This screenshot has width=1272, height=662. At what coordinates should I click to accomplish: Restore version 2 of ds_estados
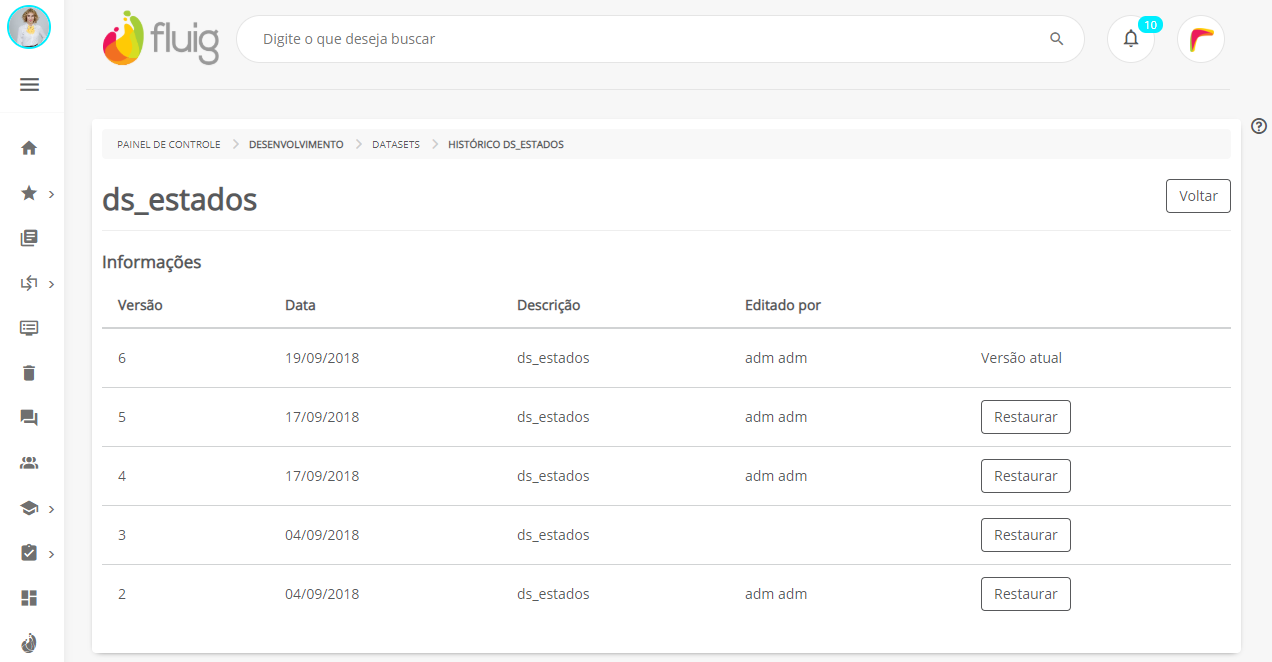[x=1025, y=594]
